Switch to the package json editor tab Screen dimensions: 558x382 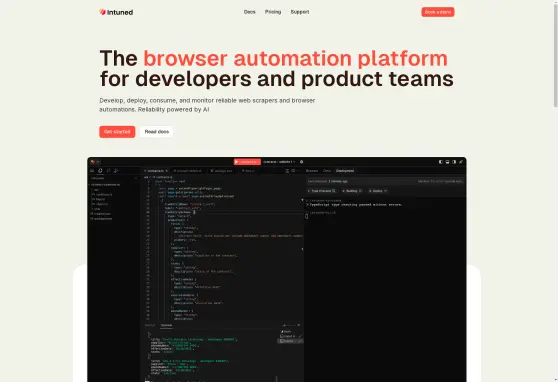tap(222, 171)
